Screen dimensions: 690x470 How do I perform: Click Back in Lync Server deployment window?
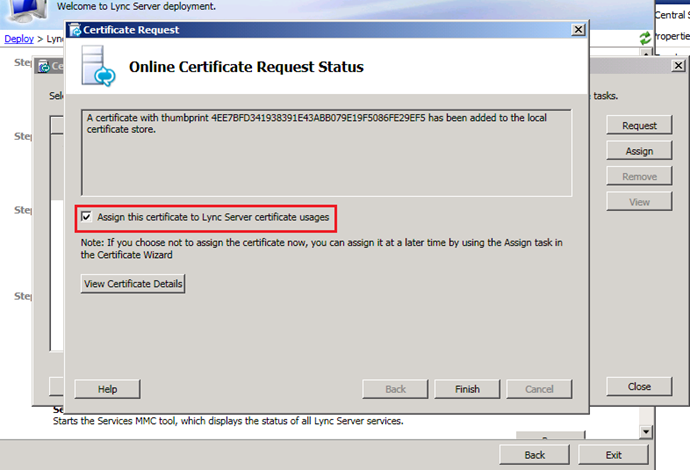[534, 455]
